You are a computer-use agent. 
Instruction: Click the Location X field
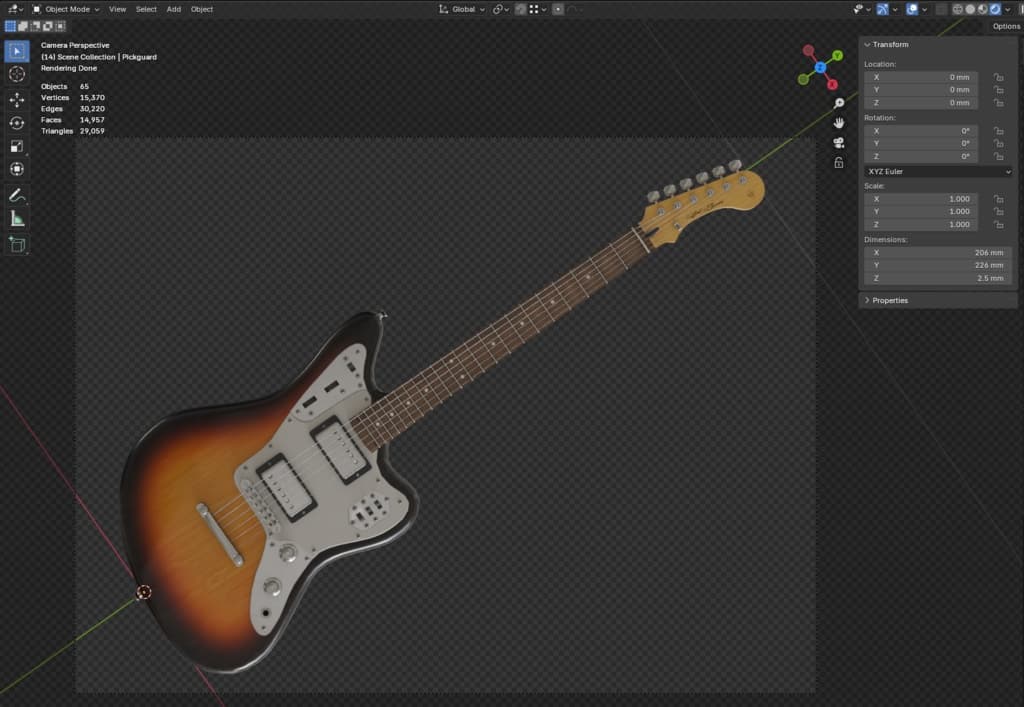tap(921, 77)
